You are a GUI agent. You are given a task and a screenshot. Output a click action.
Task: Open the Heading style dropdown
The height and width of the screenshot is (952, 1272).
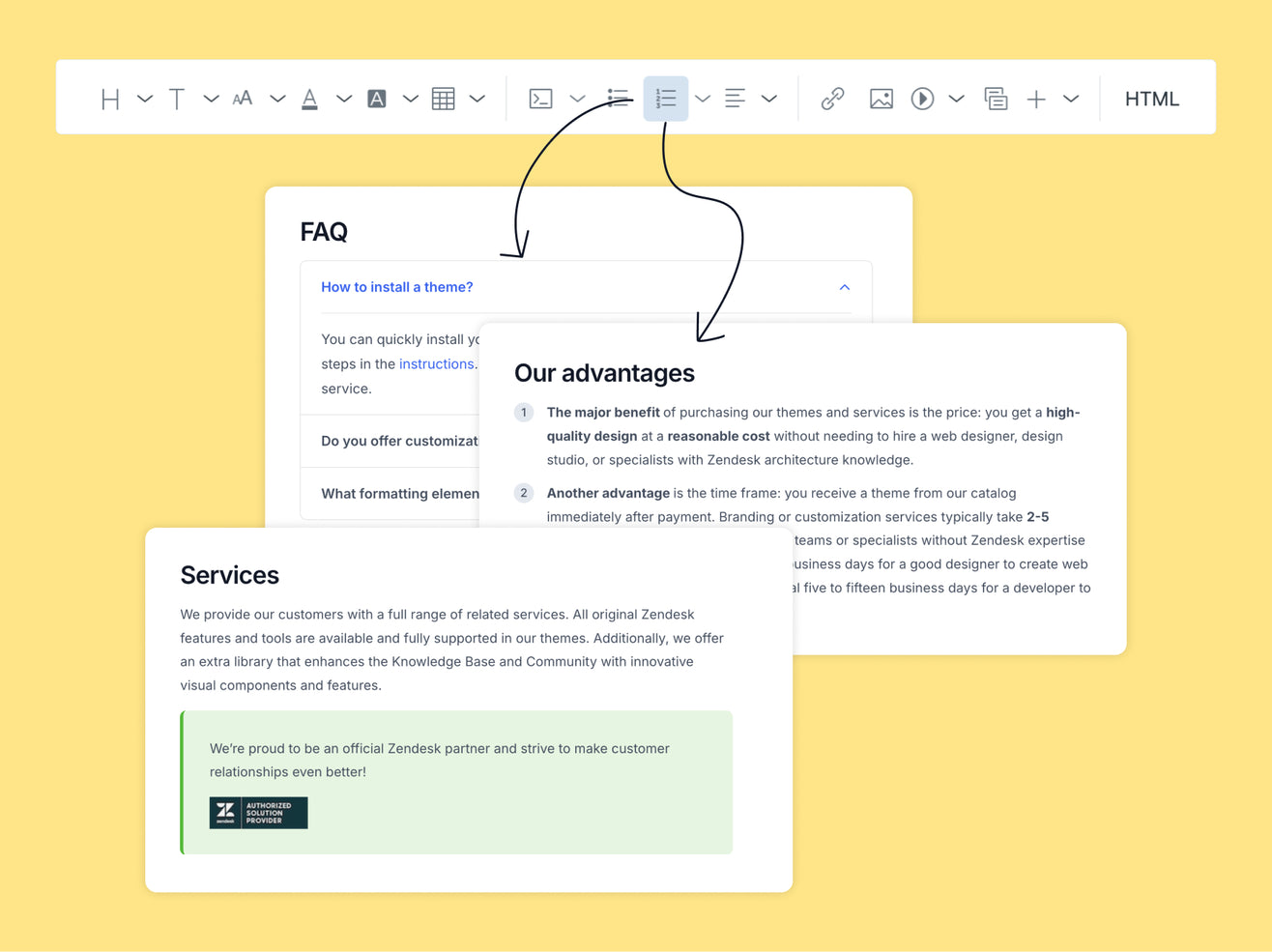tap(144, 98)
